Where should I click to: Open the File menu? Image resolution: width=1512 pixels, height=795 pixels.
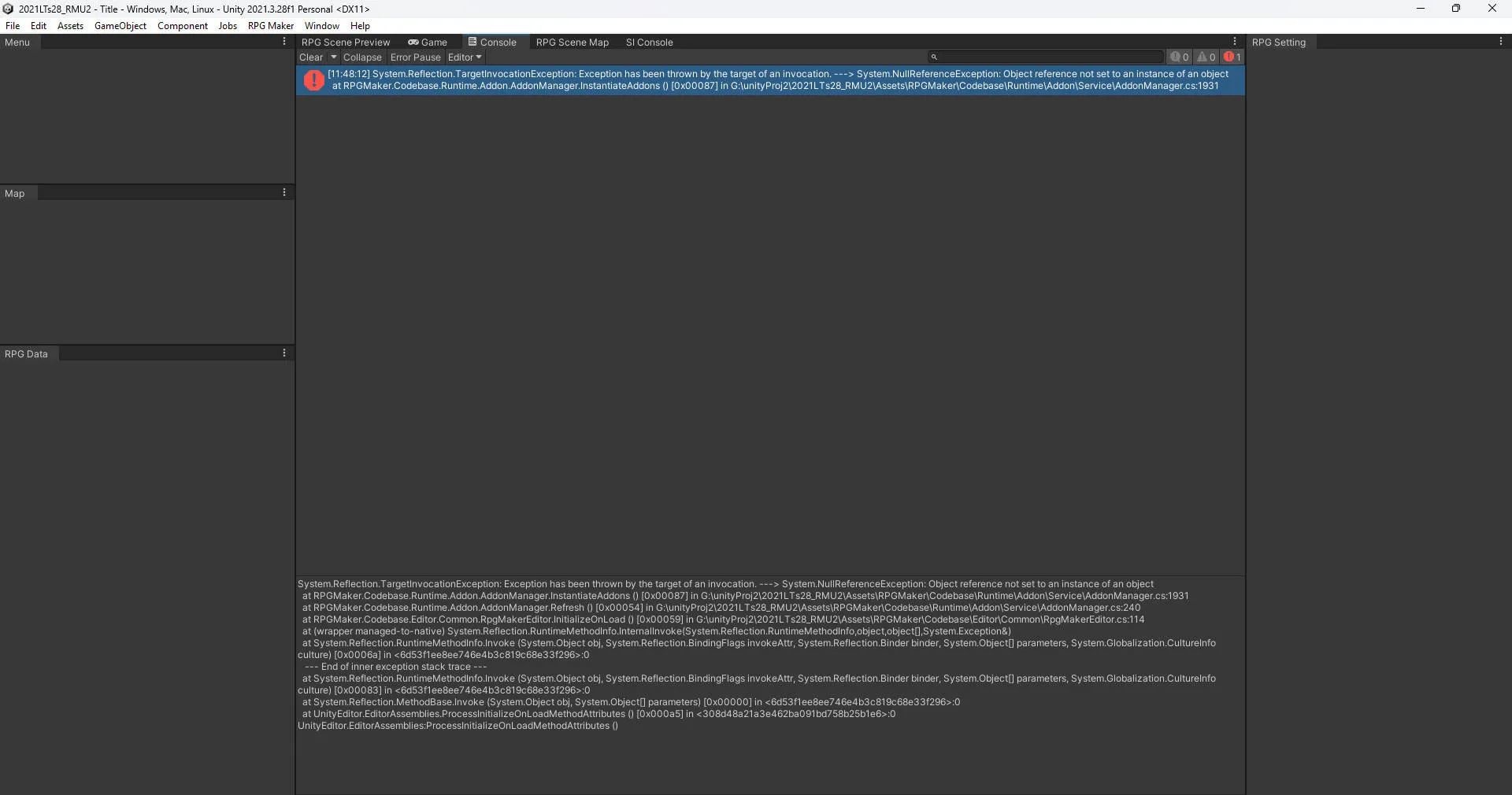13,26
